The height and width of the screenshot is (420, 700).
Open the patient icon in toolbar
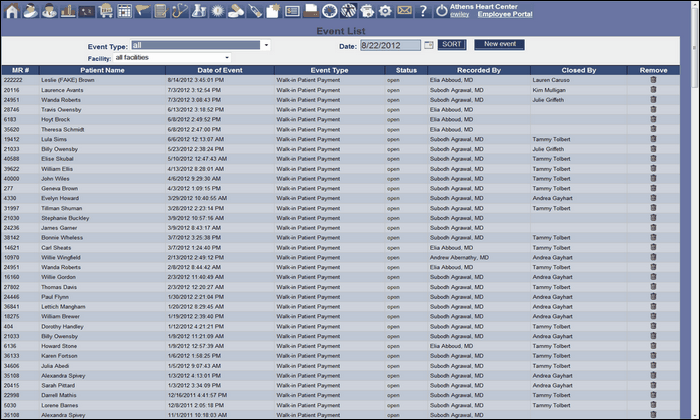pyautogui.click(x=30, y=11)
